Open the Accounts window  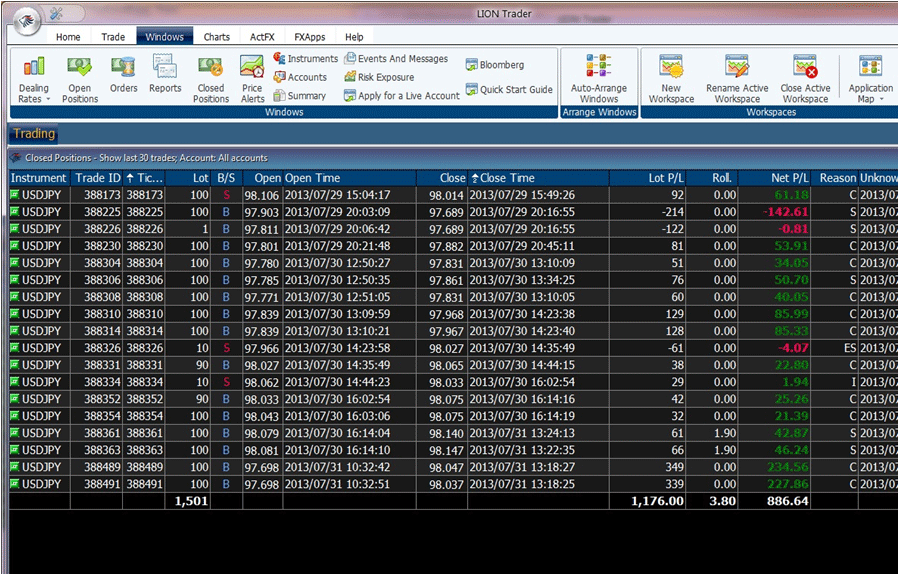(x=300, y=77)
